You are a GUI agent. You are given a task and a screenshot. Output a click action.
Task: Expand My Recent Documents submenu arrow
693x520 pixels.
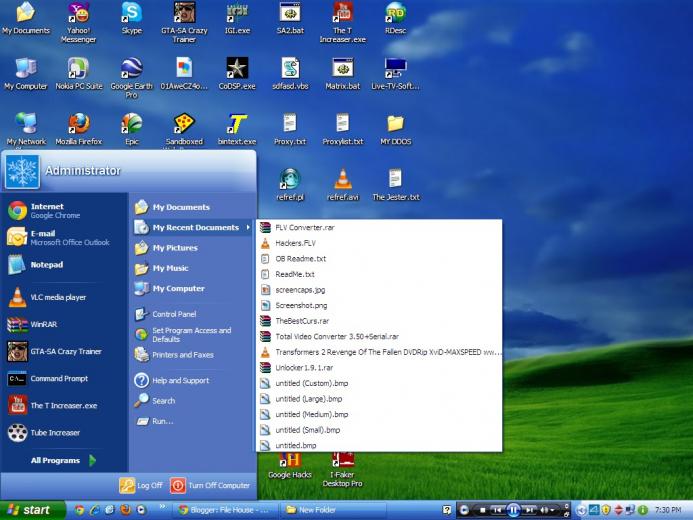[x=248, y=228]
